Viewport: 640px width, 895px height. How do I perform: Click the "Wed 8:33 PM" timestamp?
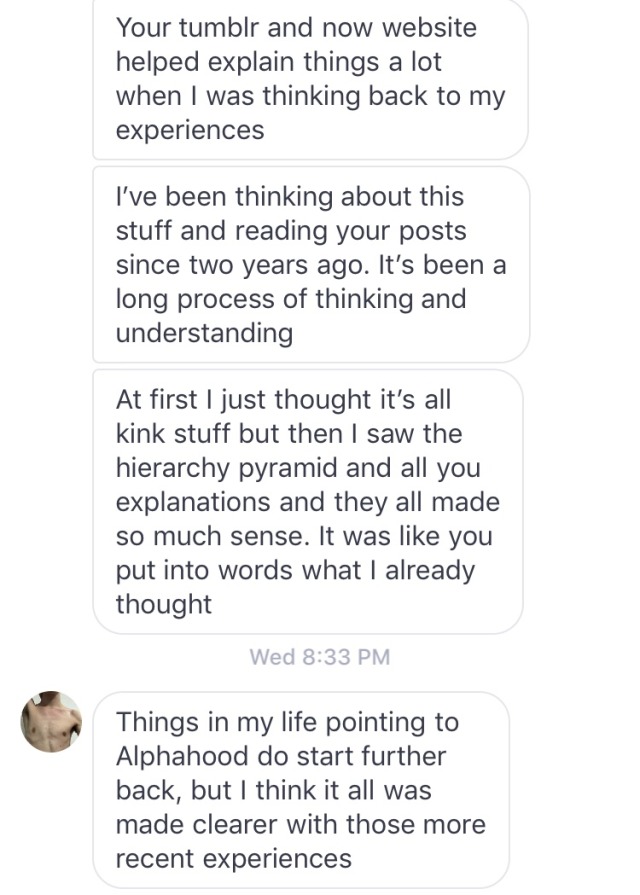(319, 657)
